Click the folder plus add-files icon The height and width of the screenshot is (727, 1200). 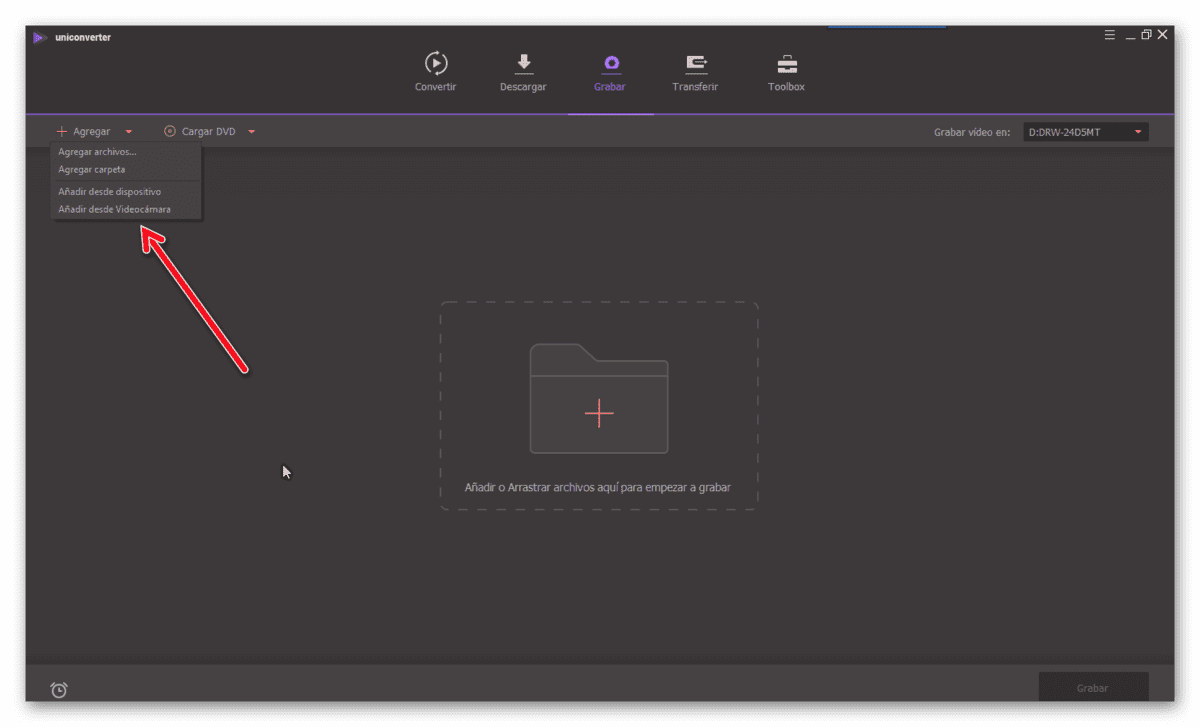[599, 398]
